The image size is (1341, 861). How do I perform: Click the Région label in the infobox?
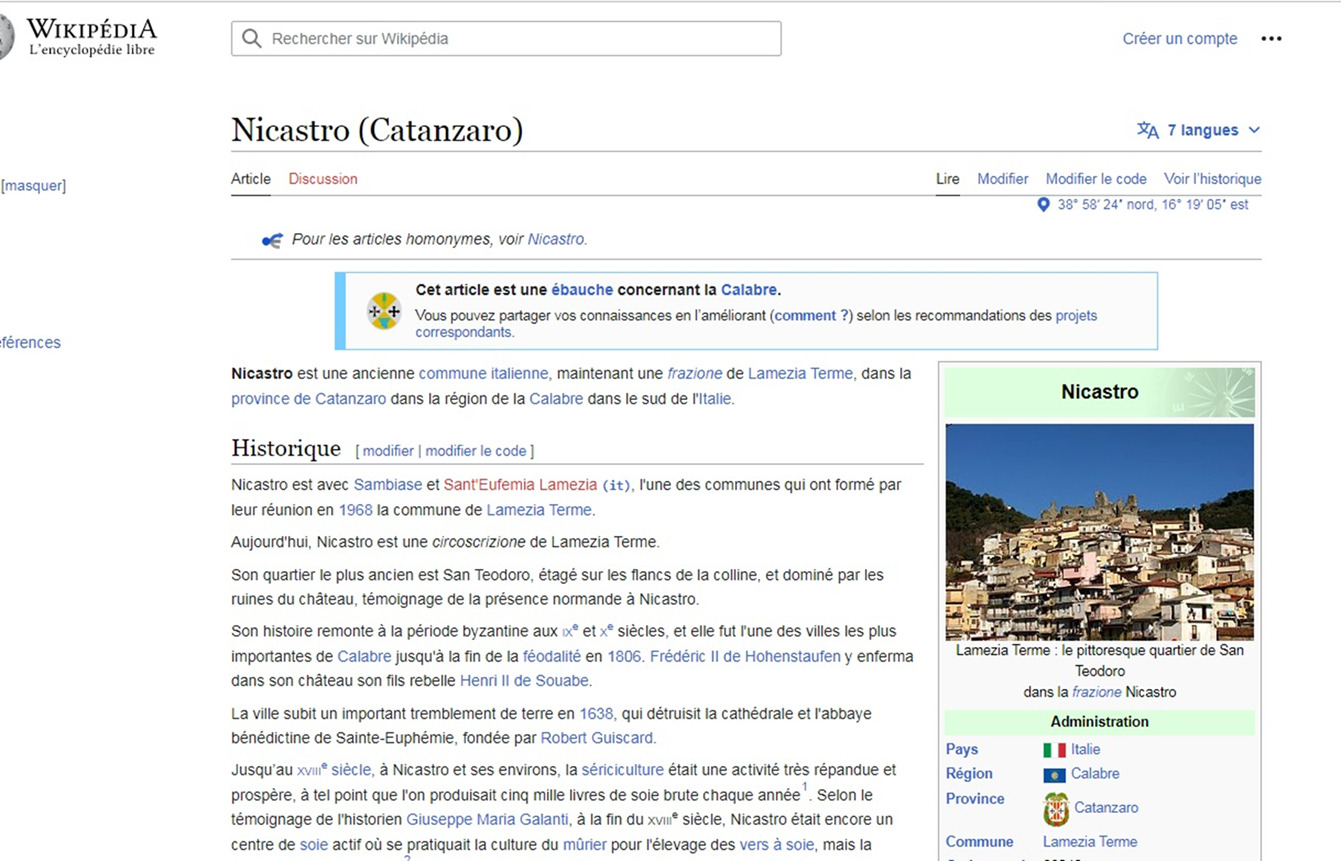point(969,774)
